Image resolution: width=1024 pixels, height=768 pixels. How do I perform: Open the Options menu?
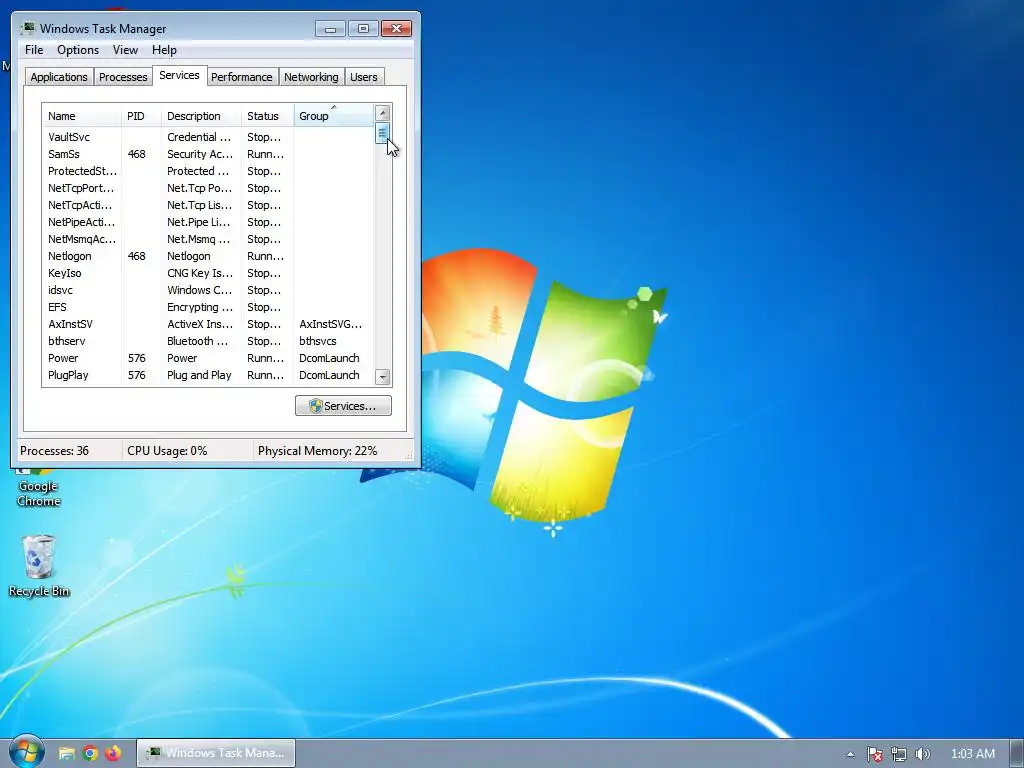click(78, 50)
